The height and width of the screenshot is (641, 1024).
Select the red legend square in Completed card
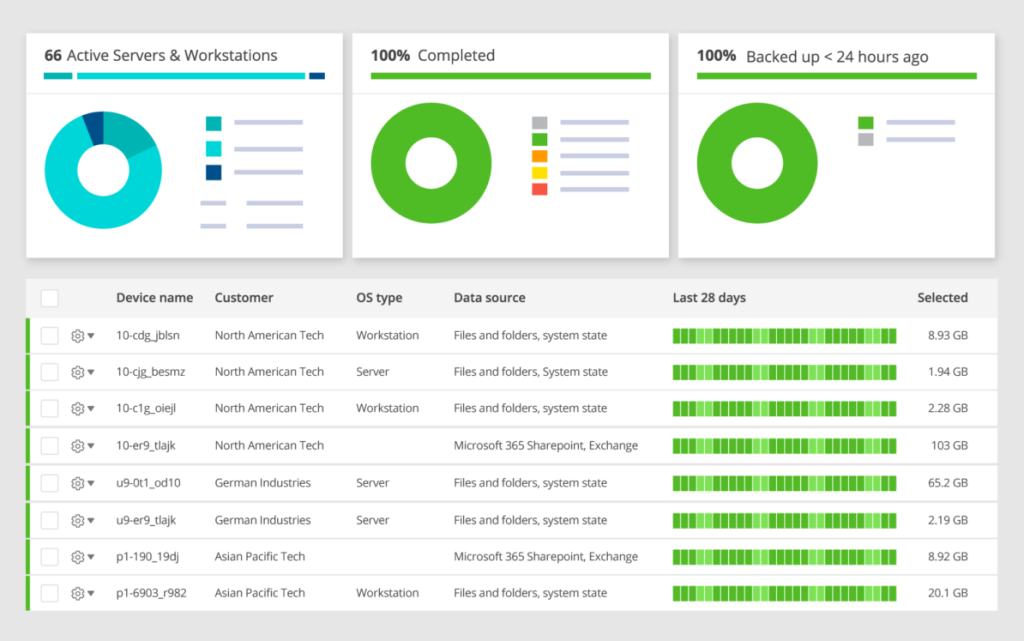[539, 189]
